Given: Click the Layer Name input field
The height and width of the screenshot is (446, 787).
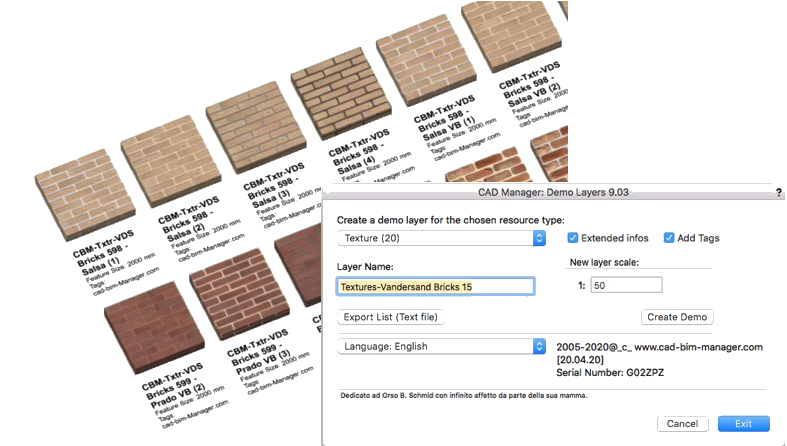Looking at the screenshot, I should [435, 286].
